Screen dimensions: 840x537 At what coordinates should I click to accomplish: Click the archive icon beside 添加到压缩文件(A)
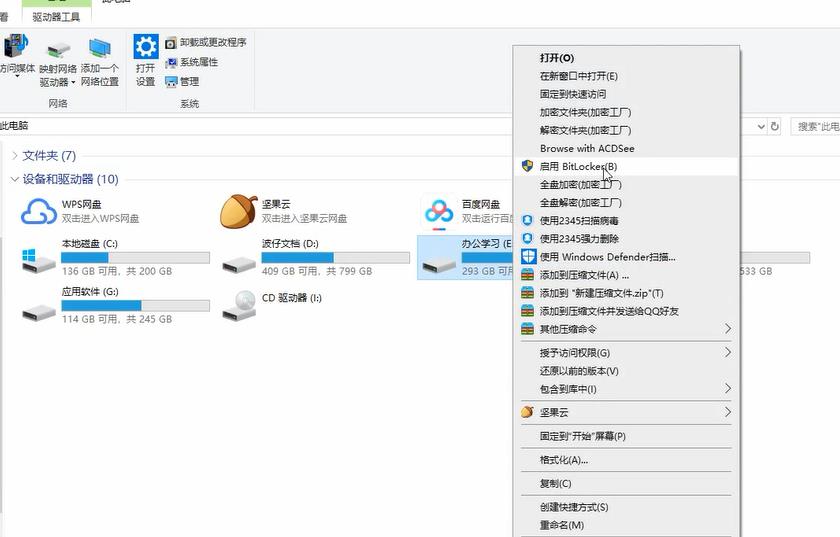528,275
